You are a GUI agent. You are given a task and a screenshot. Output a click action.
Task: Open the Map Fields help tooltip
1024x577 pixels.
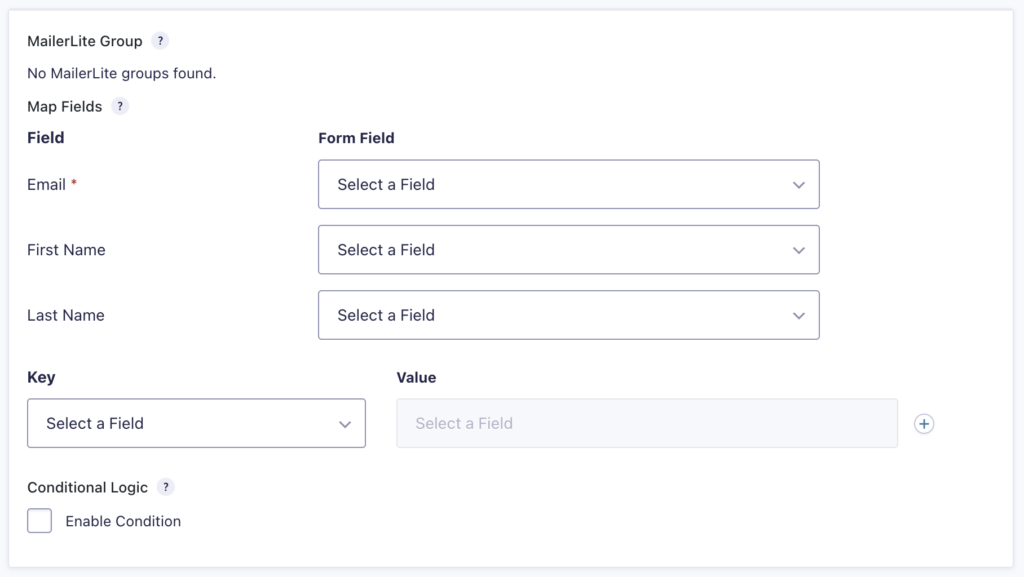tap(120, 106)
